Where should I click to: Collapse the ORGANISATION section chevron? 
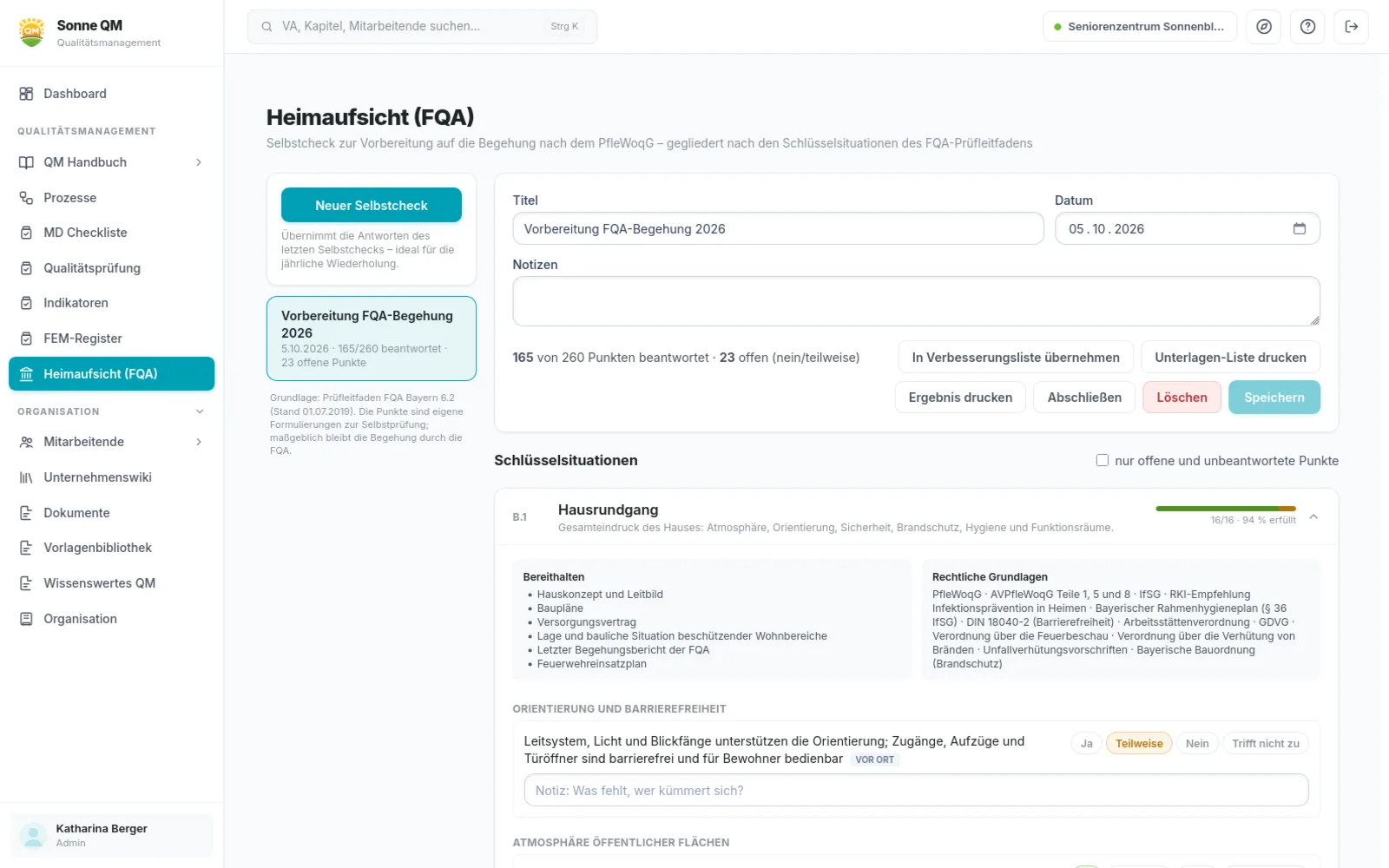(200, 411)
